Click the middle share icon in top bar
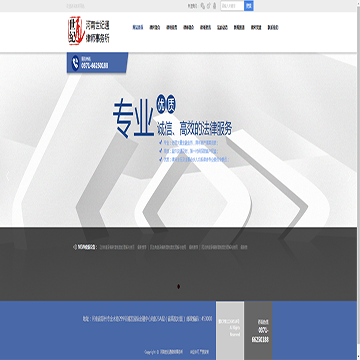Viewport: 360px width, 360px height. 208,6
